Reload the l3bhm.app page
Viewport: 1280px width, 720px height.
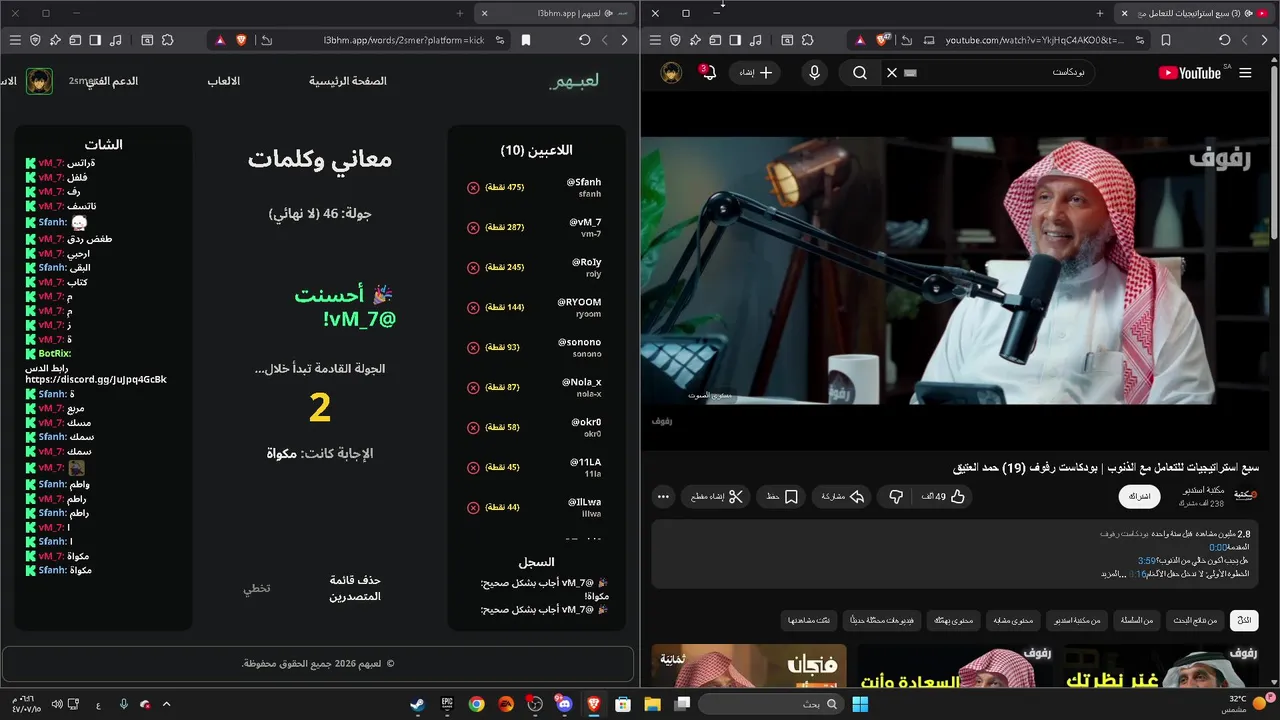pos(584,40)
